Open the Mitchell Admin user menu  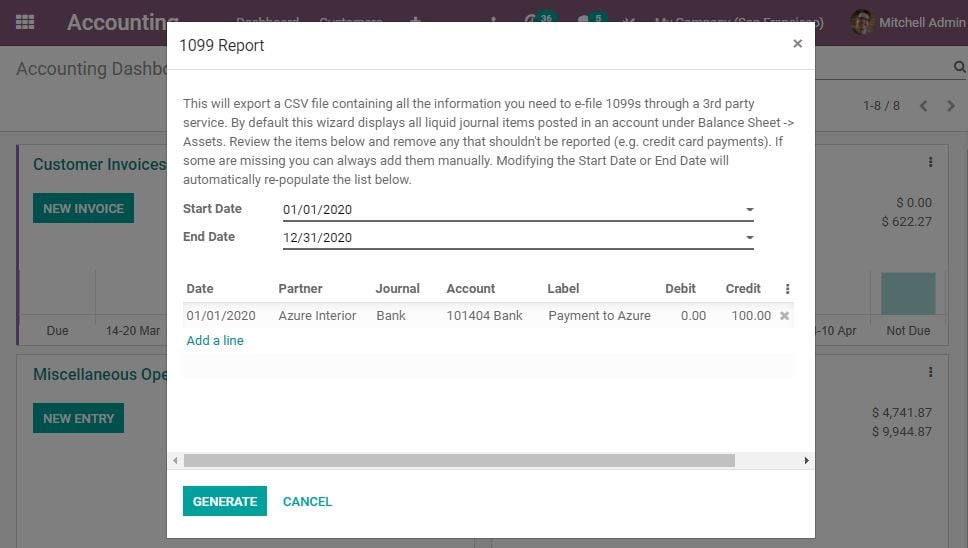pos(908,22)
